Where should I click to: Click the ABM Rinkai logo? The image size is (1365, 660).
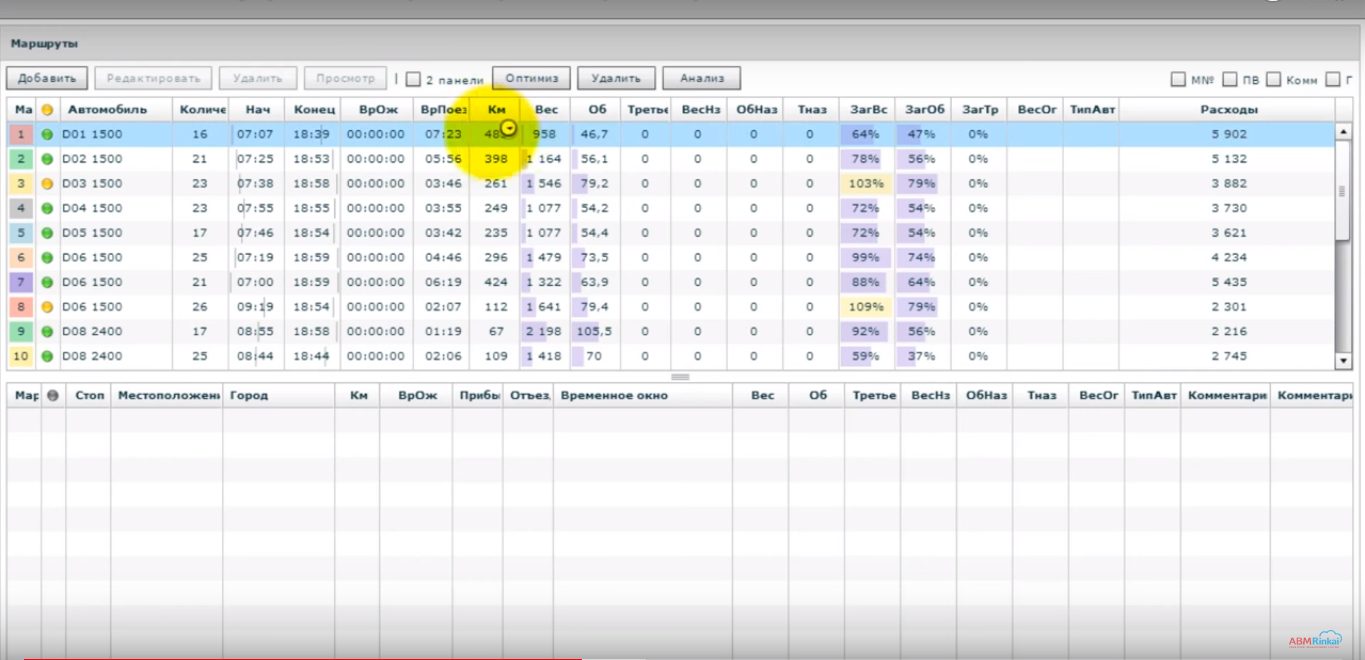tap(1313, 640)
